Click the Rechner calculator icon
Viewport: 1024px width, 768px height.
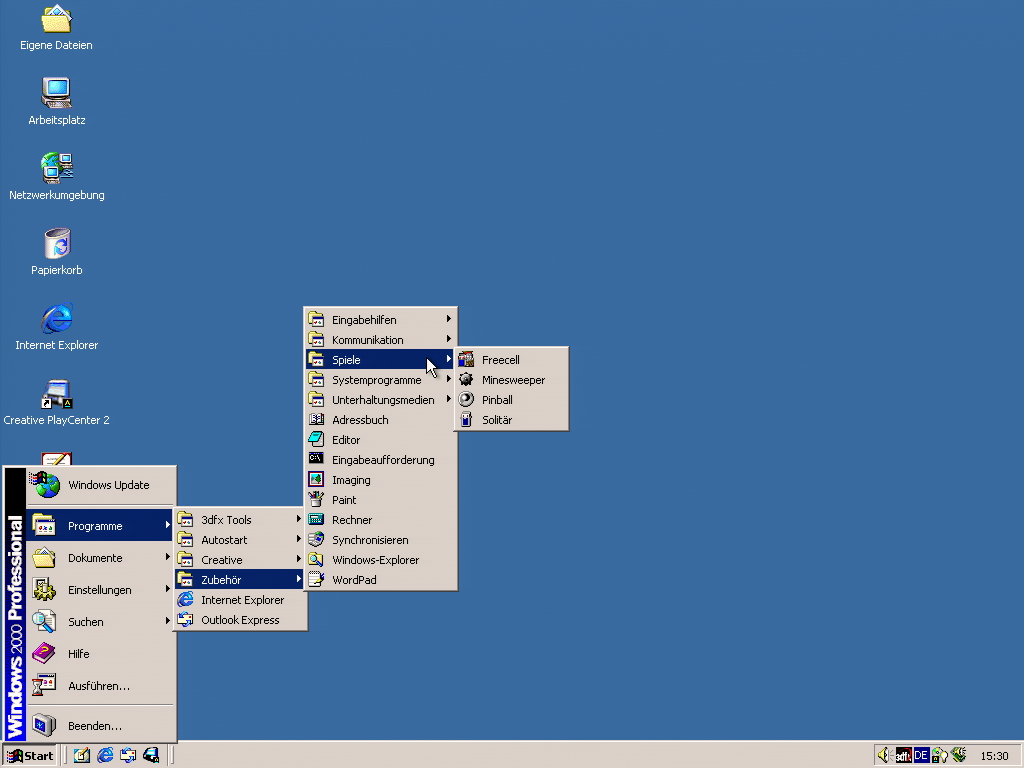tap(316, 519)
